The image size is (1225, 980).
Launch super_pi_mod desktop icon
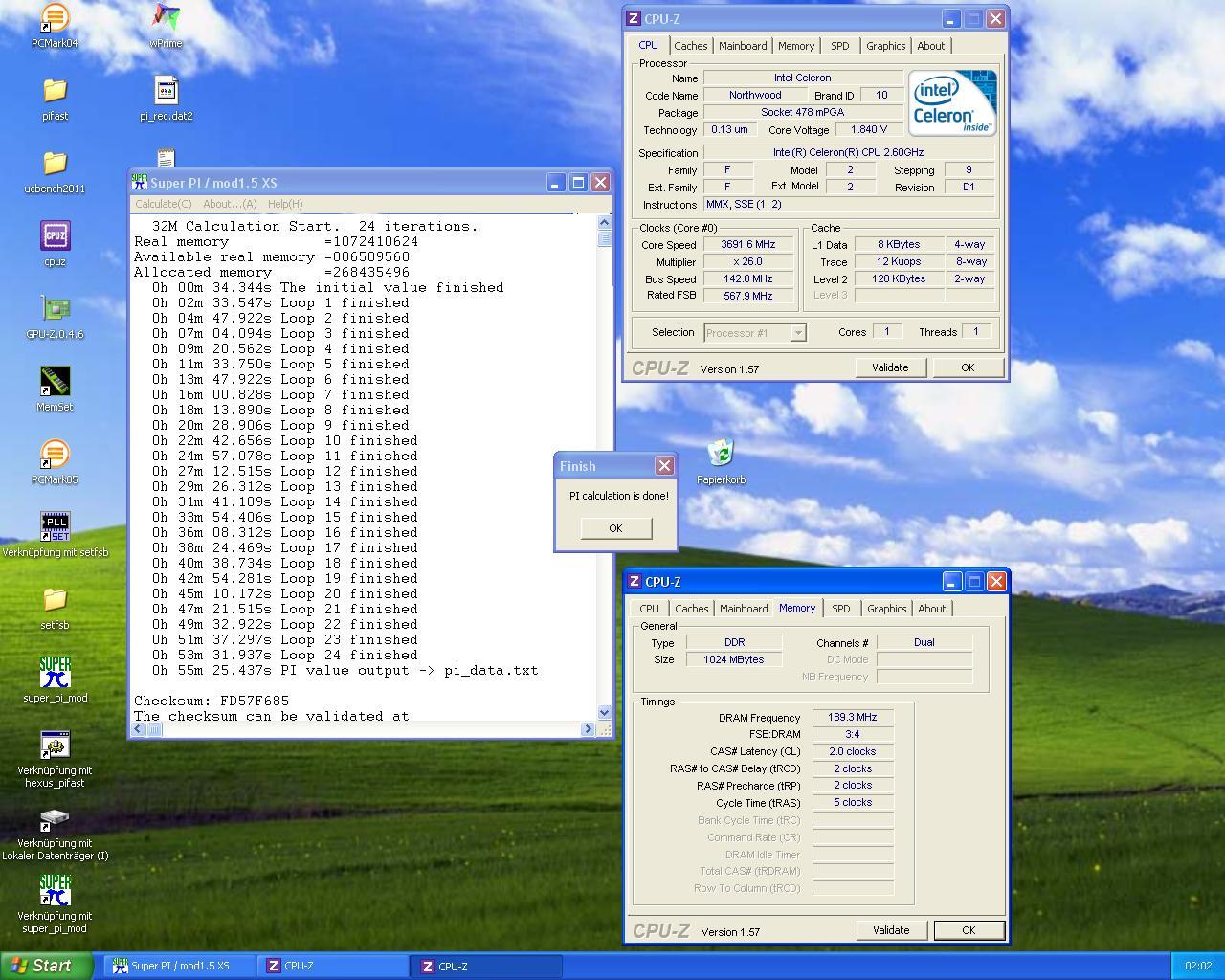click(x=55, y=681)
